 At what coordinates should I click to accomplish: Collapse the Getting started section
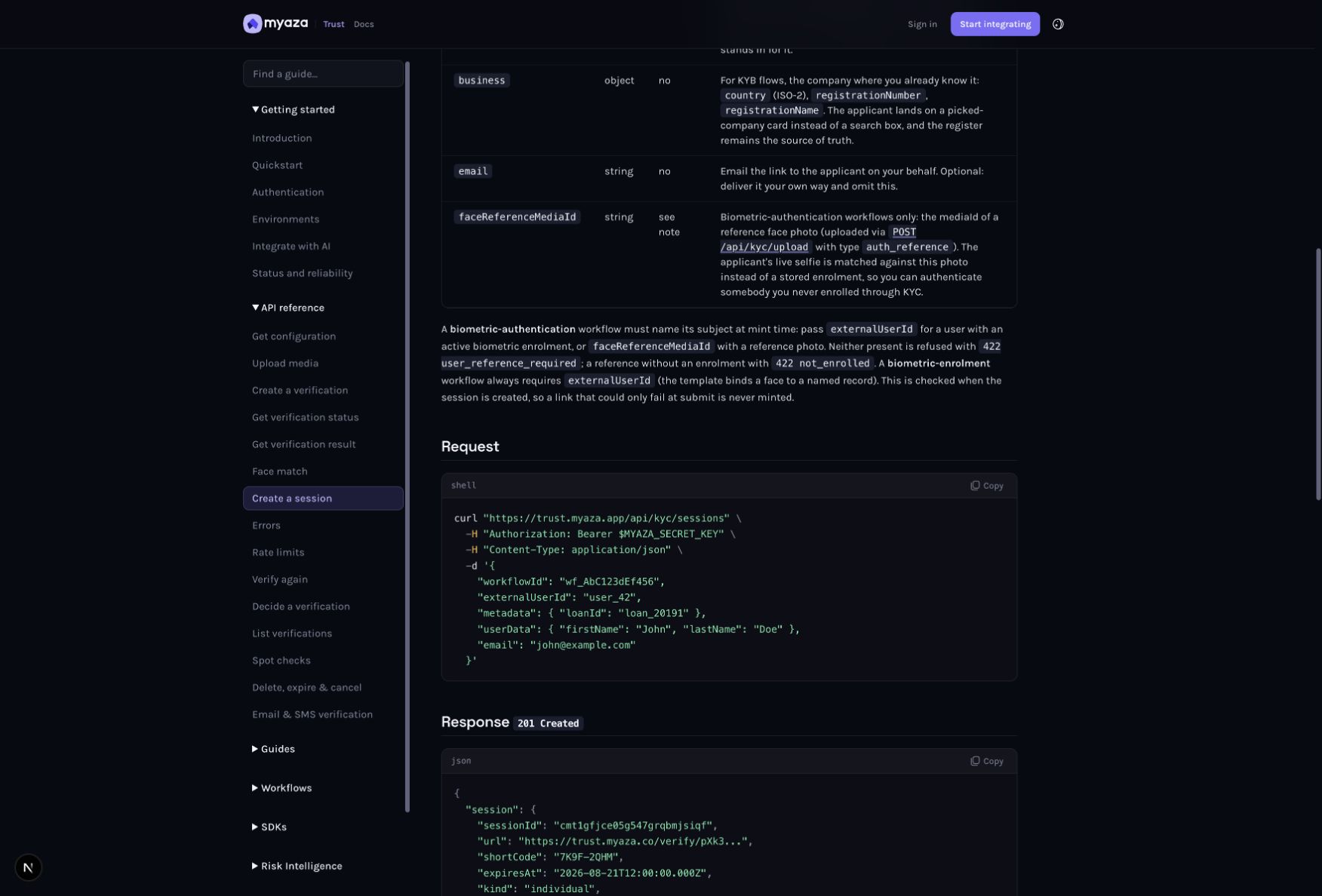click(294, 109)
